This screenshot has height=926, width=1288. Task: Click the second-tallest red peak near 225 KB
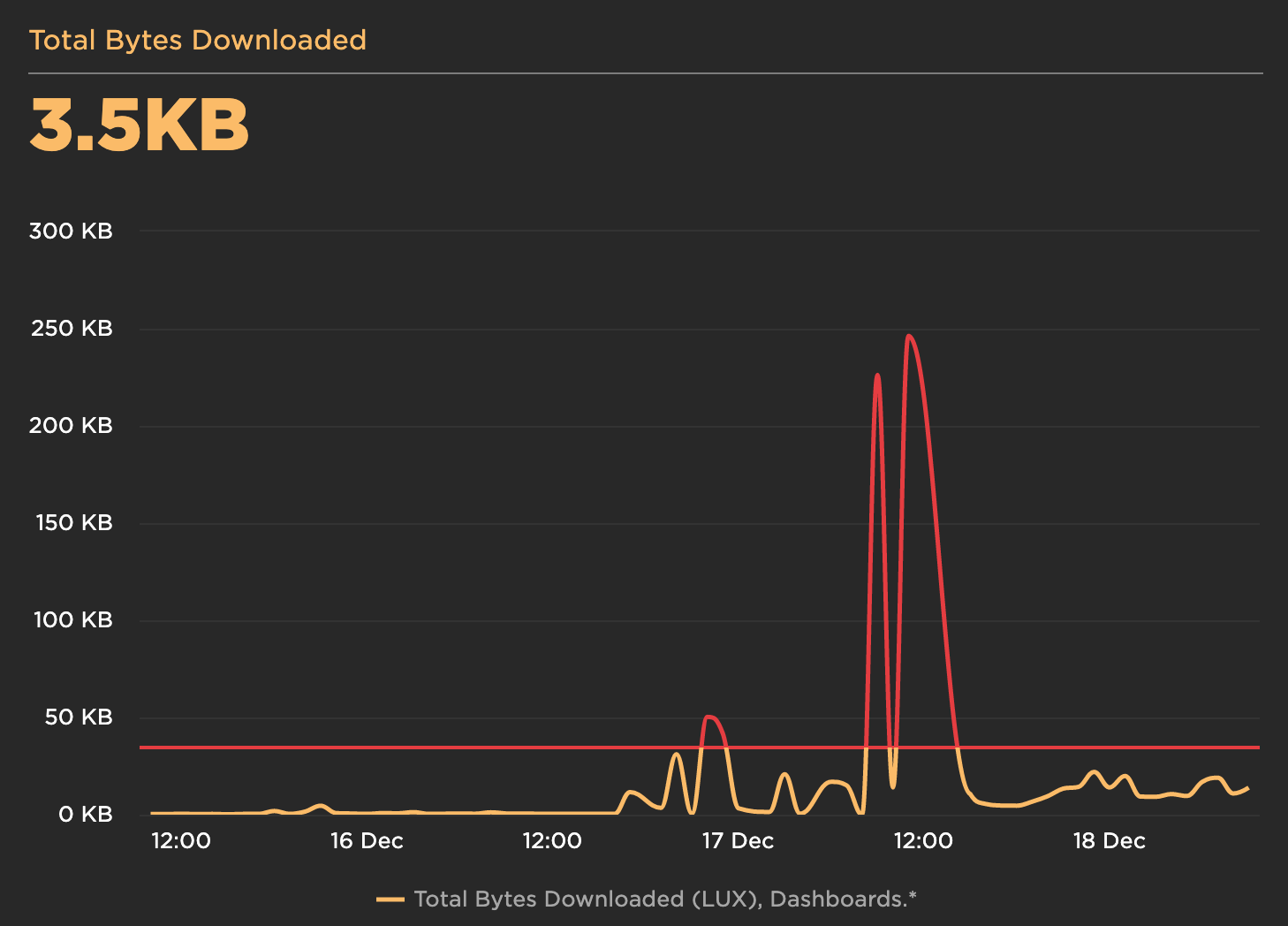(877, 376)
